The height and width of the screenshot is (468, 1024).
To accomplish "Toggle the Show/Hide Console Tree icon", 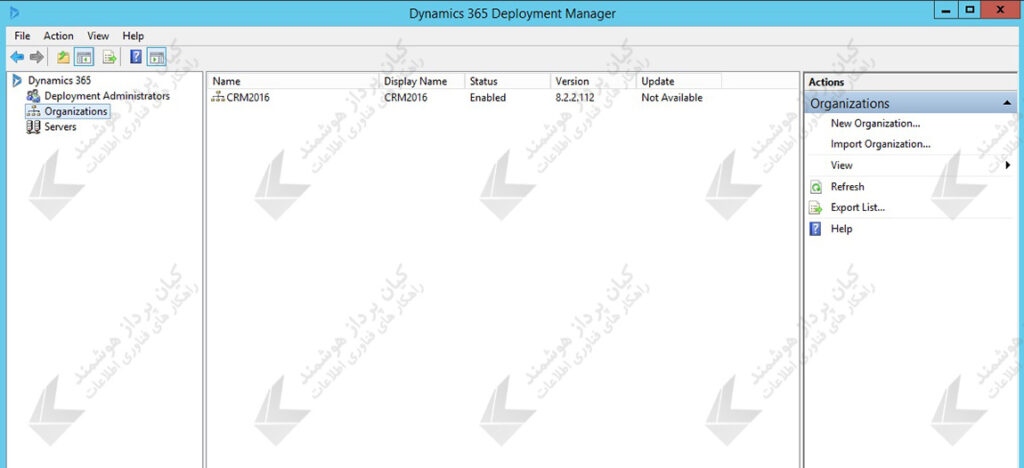I will pyautogui.click(x=84, y=57).
